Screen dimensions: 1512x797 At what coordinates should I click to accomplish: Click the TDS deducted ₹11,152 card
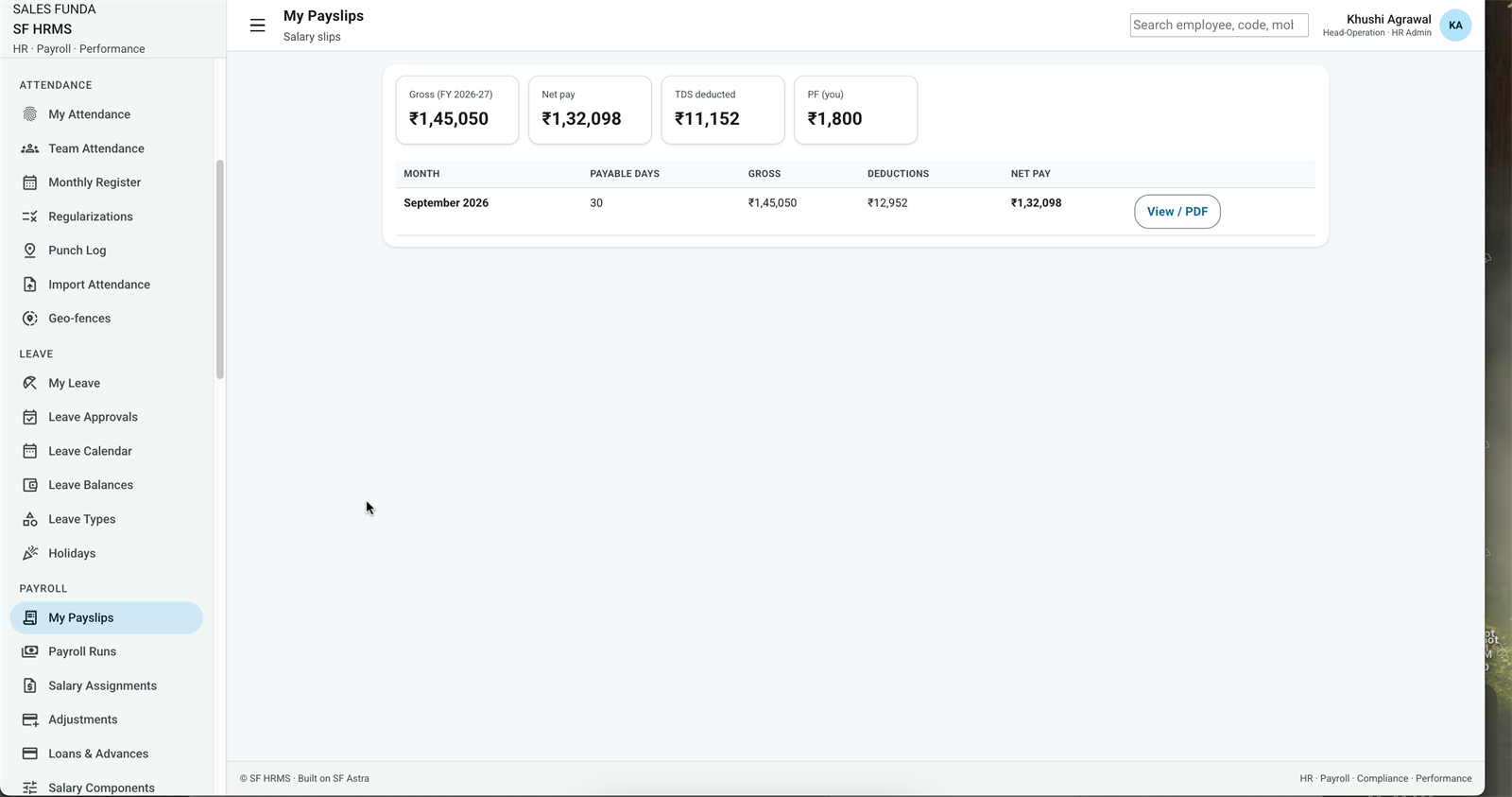pyautogui.click(x=723, y=110)
